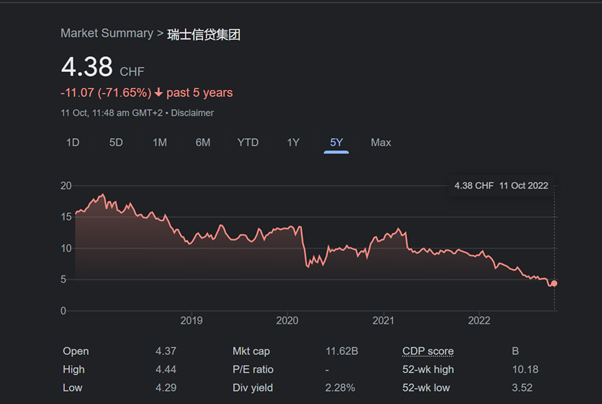This screenshot has width=602, height=404.
Task: Open the Disclaimer link
Action: tap(192, 113)
